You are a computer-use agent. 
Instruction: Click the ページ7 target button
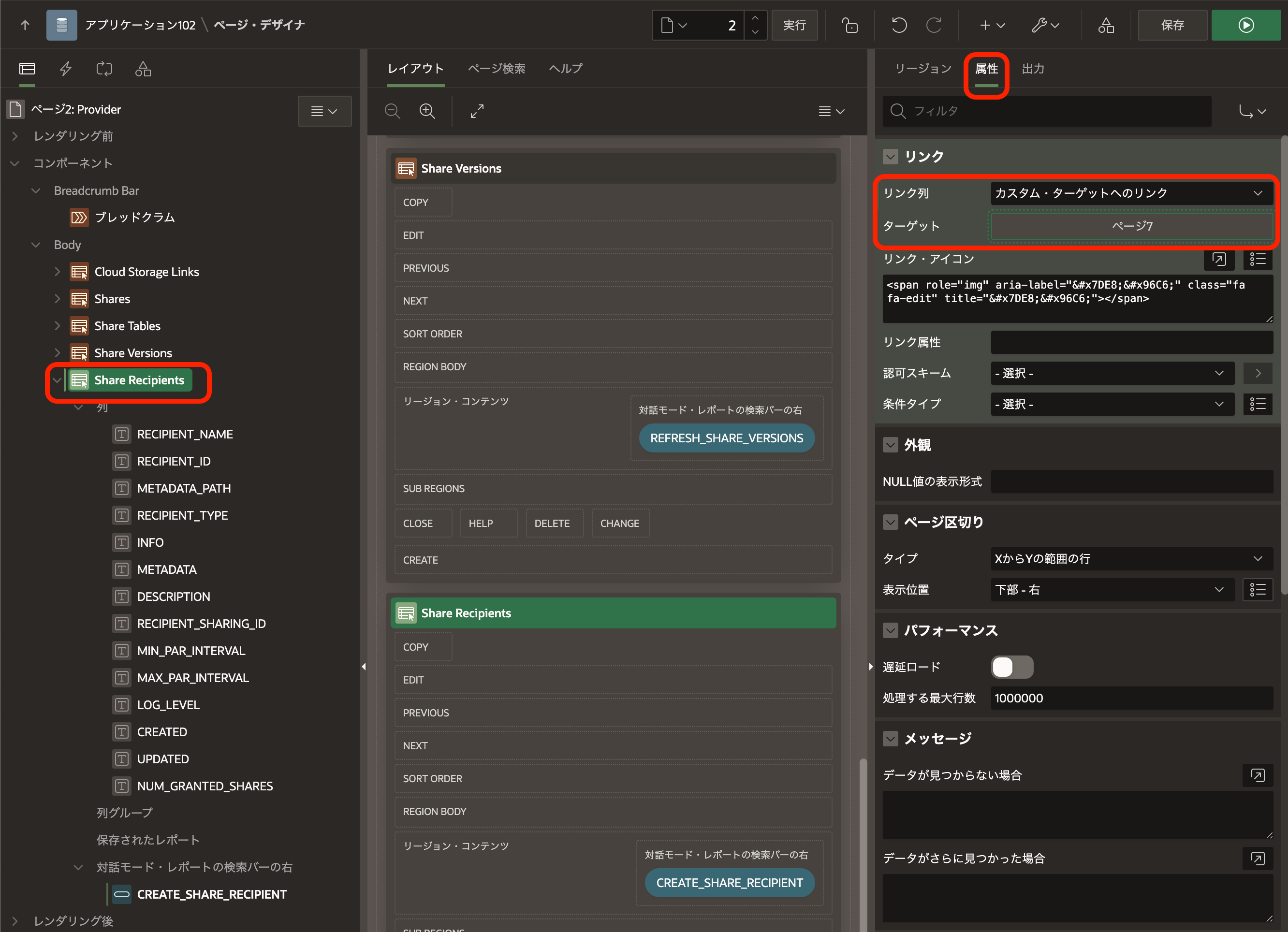pyautogui.click(x=1132, y=226)
